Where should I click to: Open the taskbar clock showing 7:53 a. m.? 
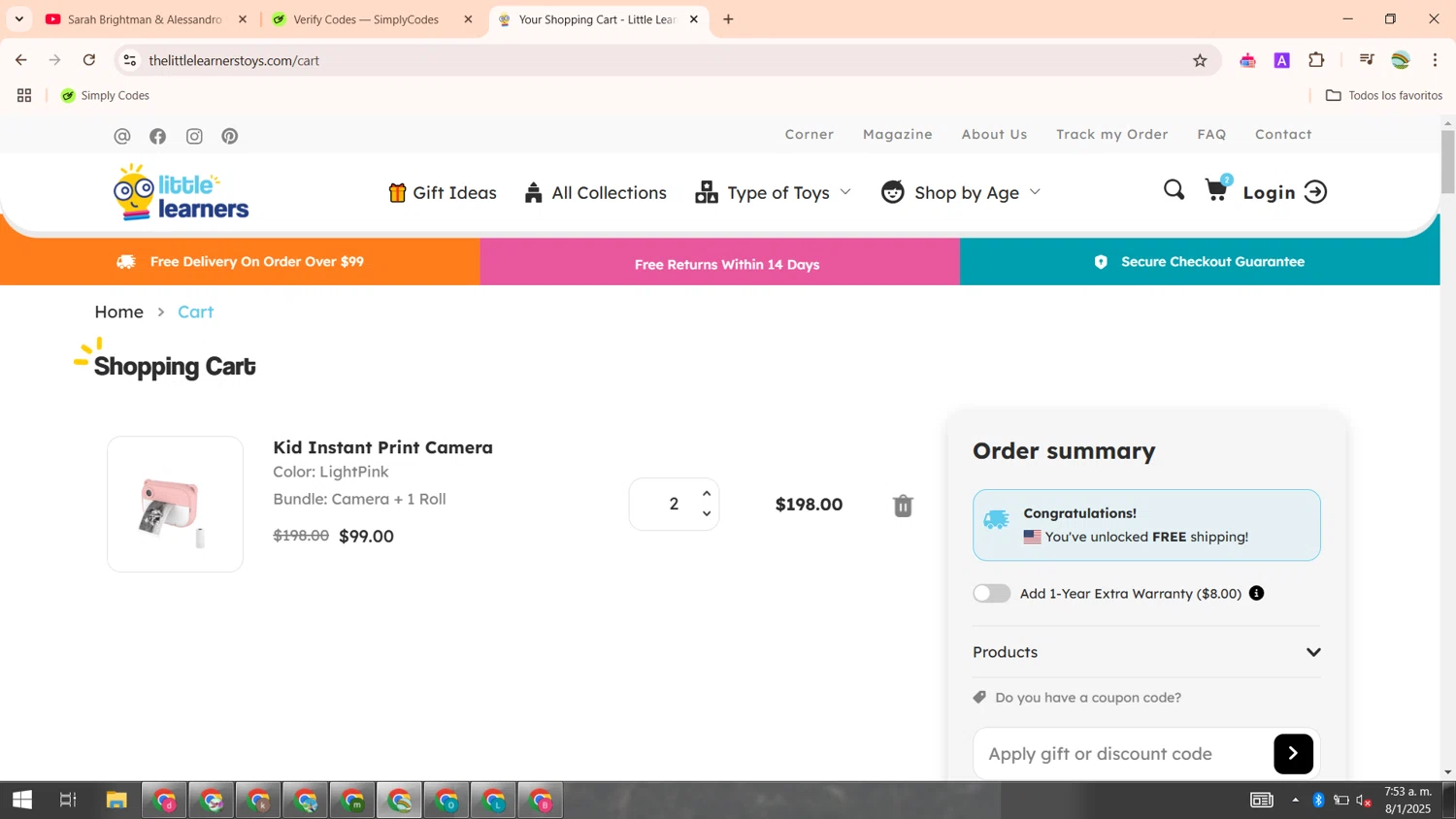pyautogui.click(x=1407, y=800)
